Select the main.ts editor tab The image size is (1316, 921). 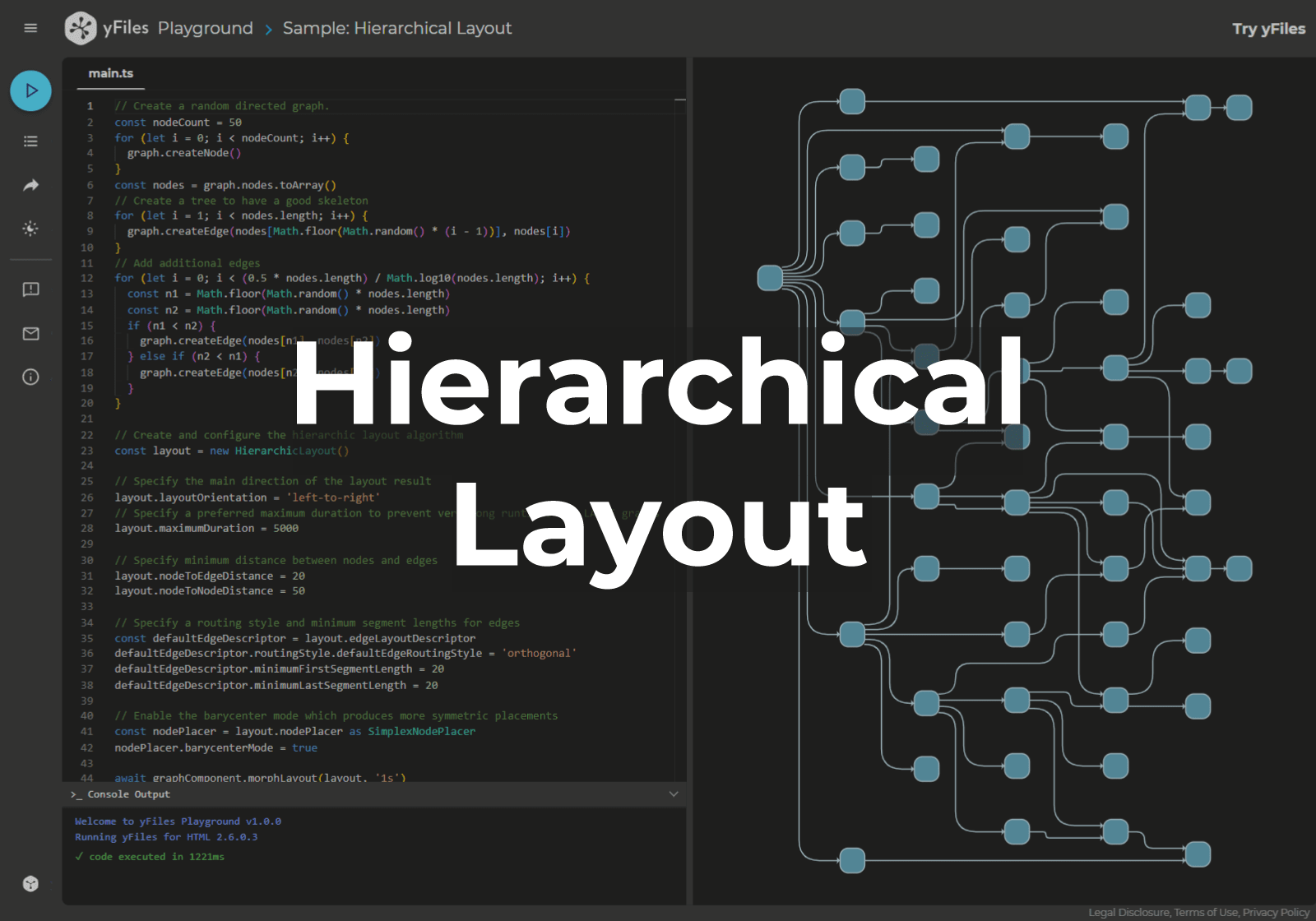point(110,73)
